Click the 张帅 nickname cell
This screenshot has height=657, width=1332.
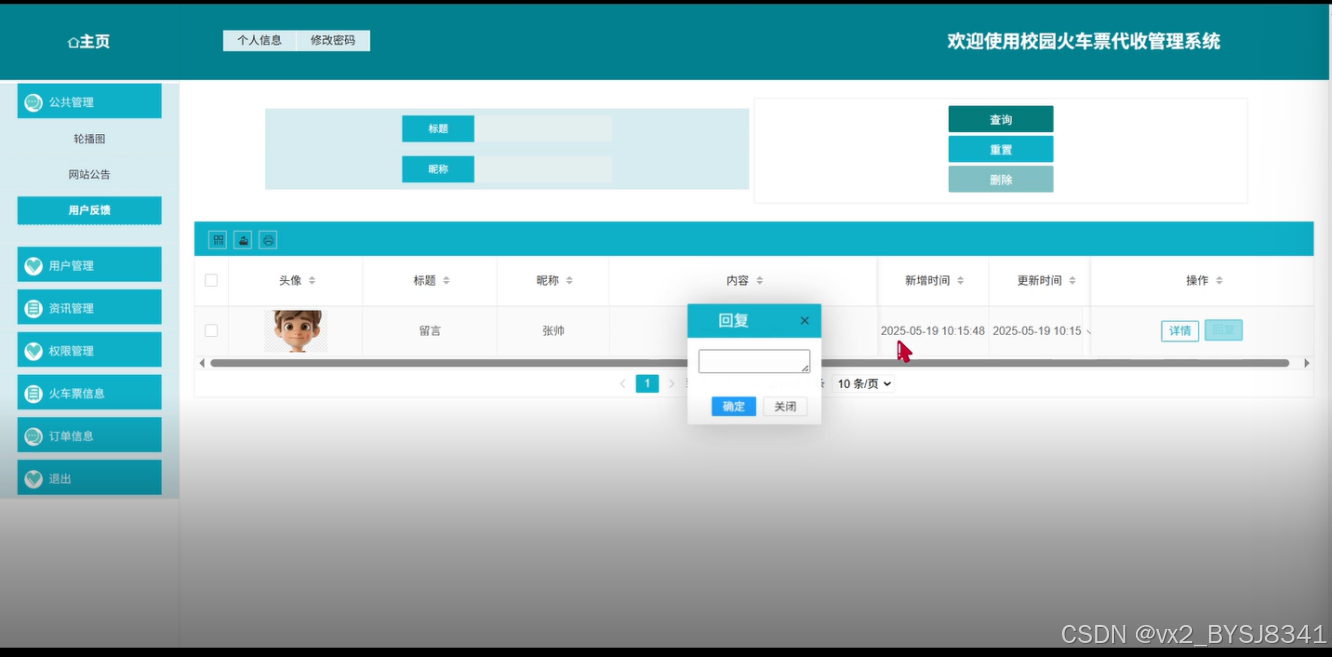tap(553, 330)
